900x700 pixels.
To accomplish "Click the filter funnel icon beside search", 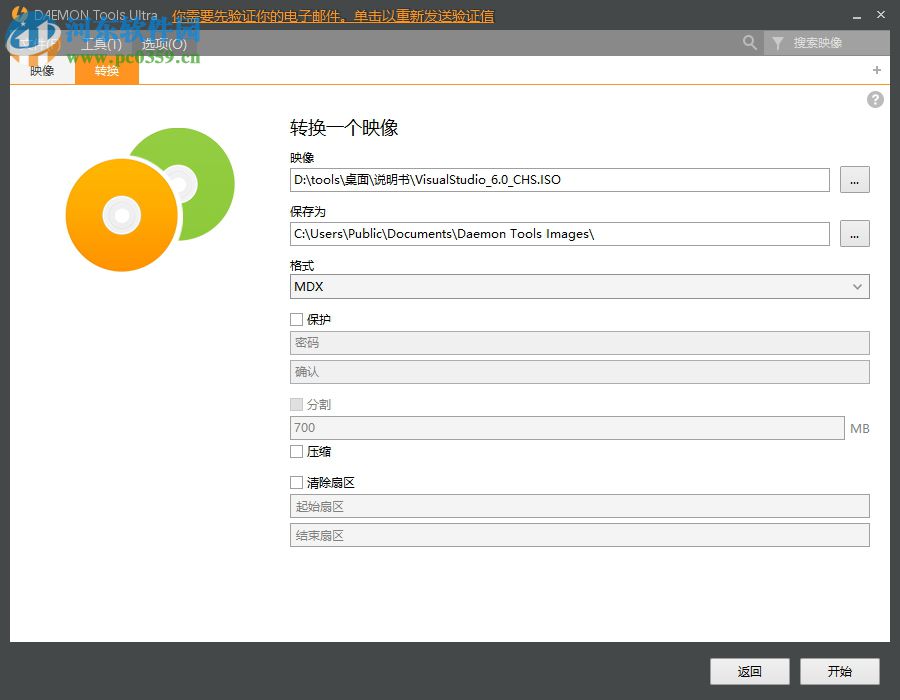I will 777,43.
